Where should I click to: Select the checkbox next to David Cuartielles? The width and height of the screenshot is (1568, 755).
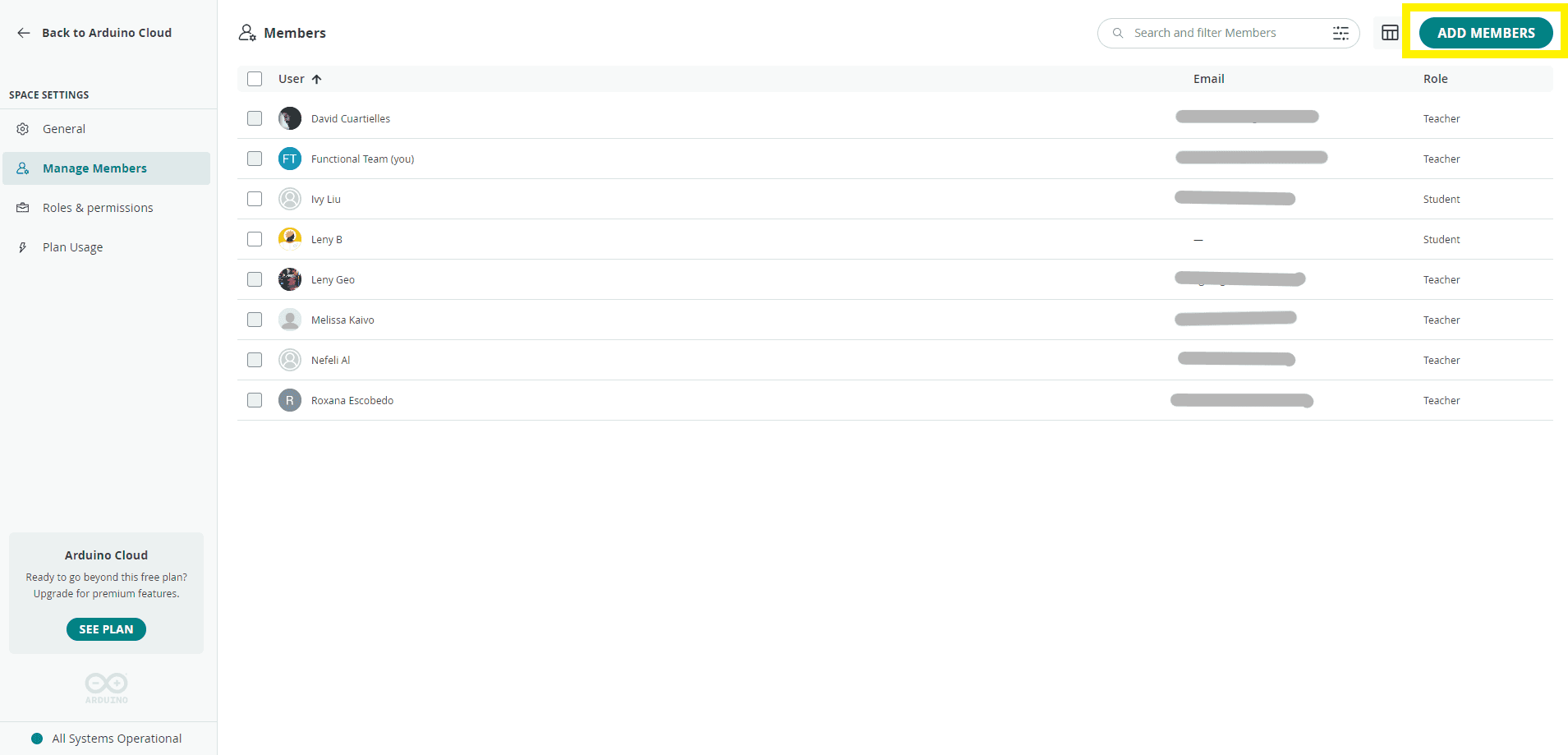[255, 118]
